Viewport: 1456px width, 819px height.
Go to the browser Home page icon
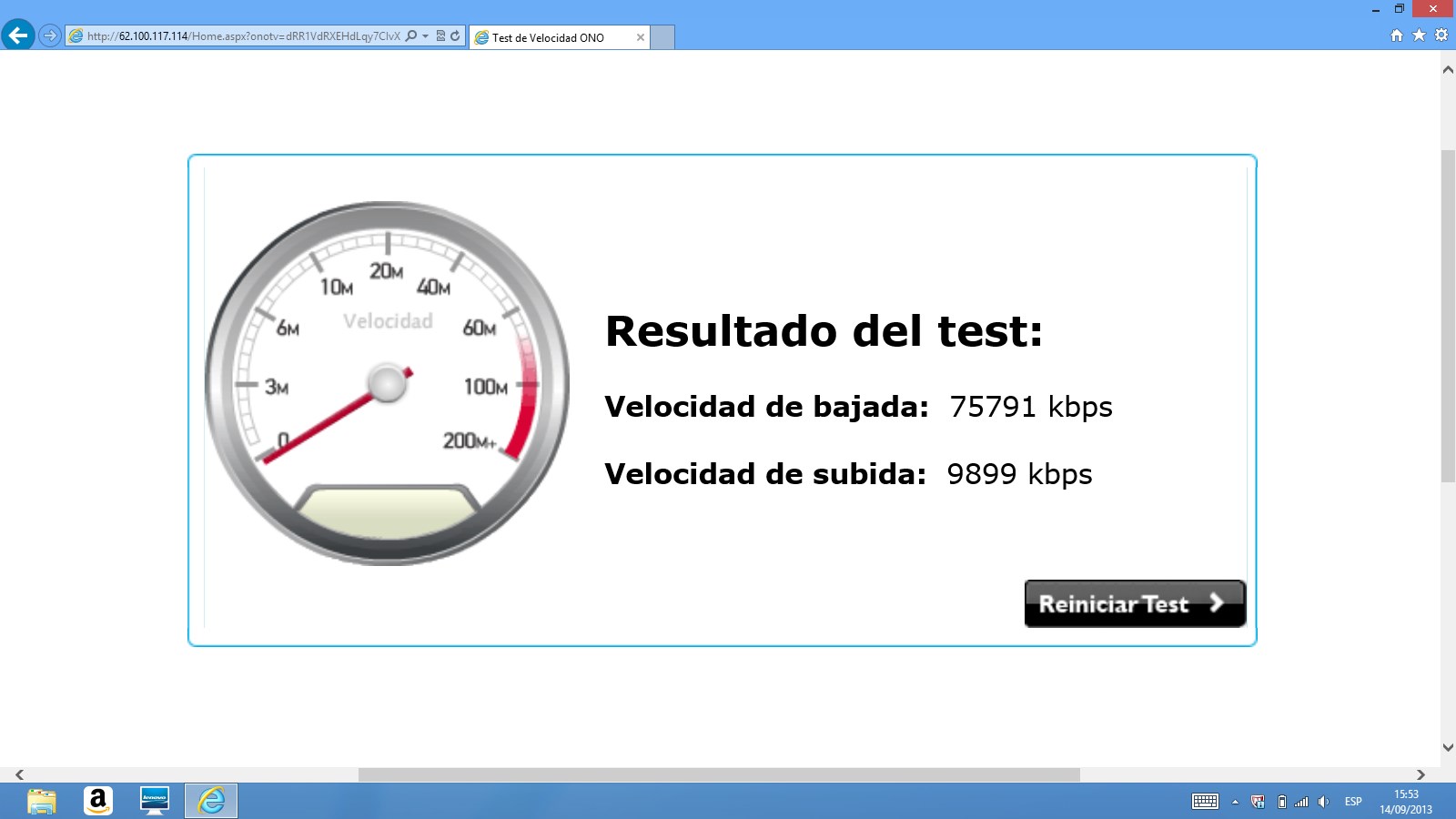point(1397,35)
